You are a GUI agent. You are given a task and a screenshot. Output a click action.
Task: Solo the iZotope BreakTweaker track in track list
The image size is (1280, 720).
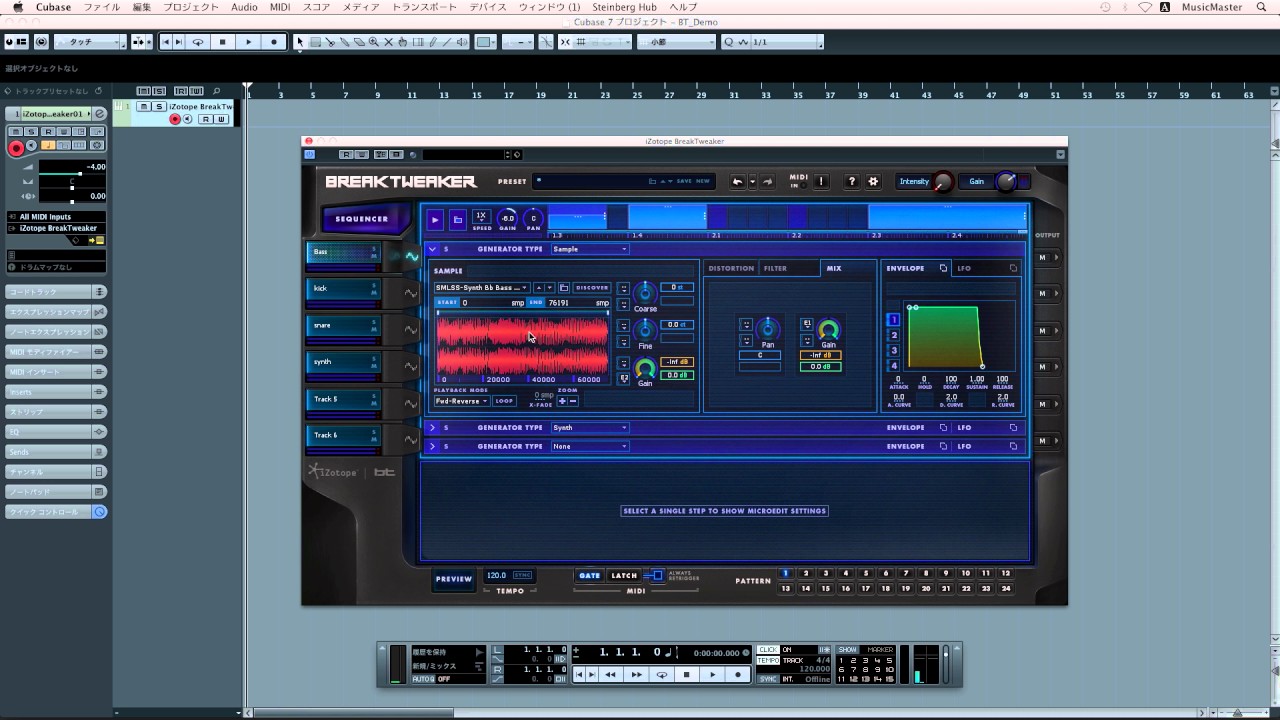click(x=158, y=106)
